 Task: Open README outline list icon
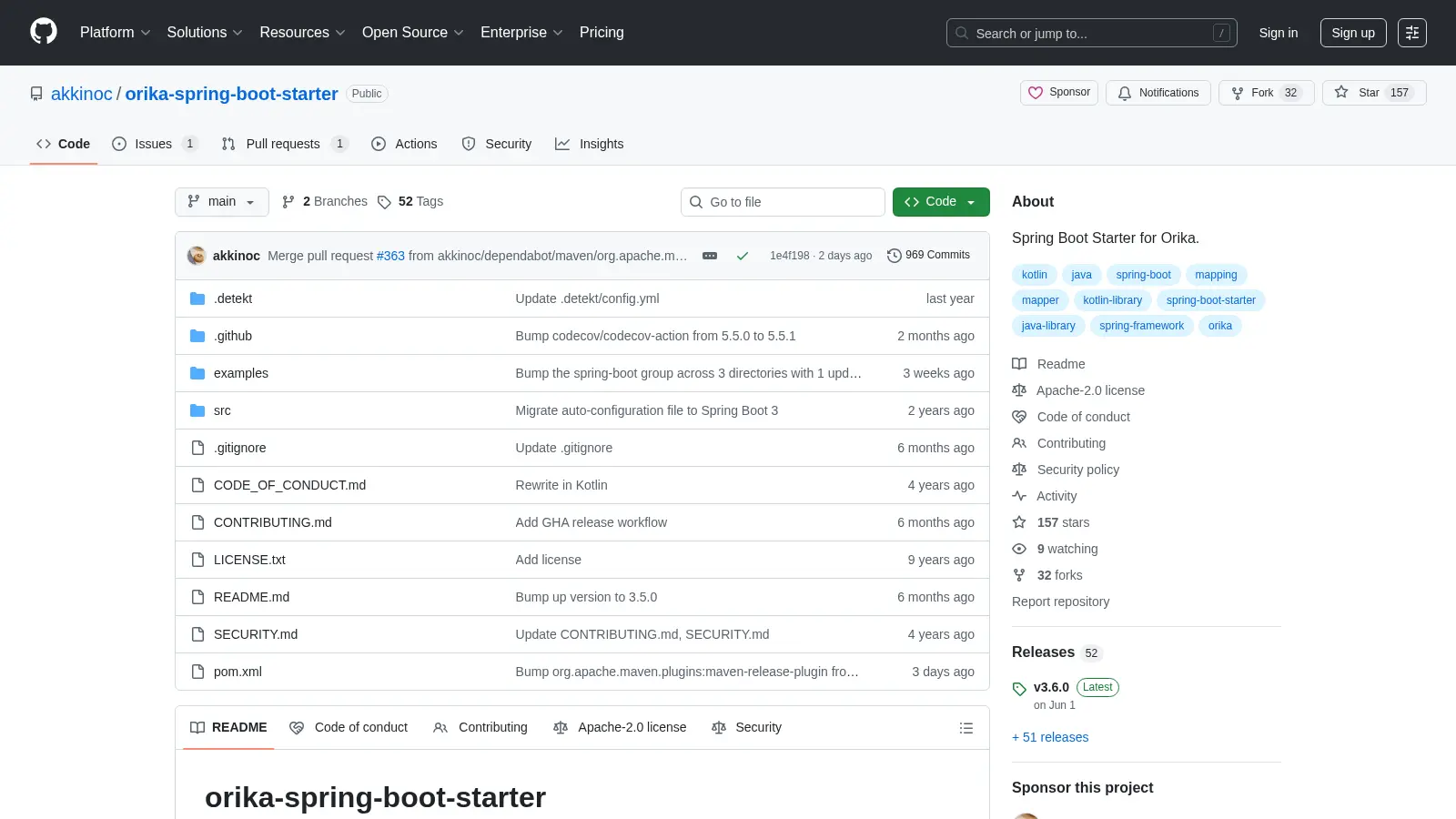[966, 728]
